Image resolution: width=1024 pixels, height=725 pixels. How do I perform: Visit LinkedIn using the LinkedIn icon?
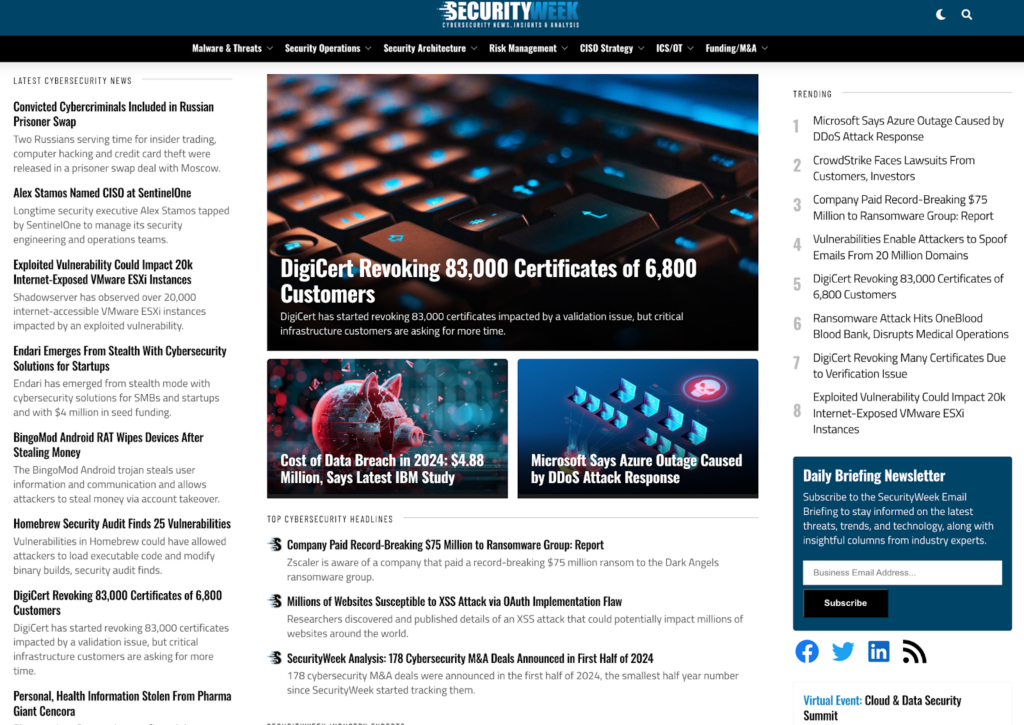pyautogui.click(x=879, y=651)
